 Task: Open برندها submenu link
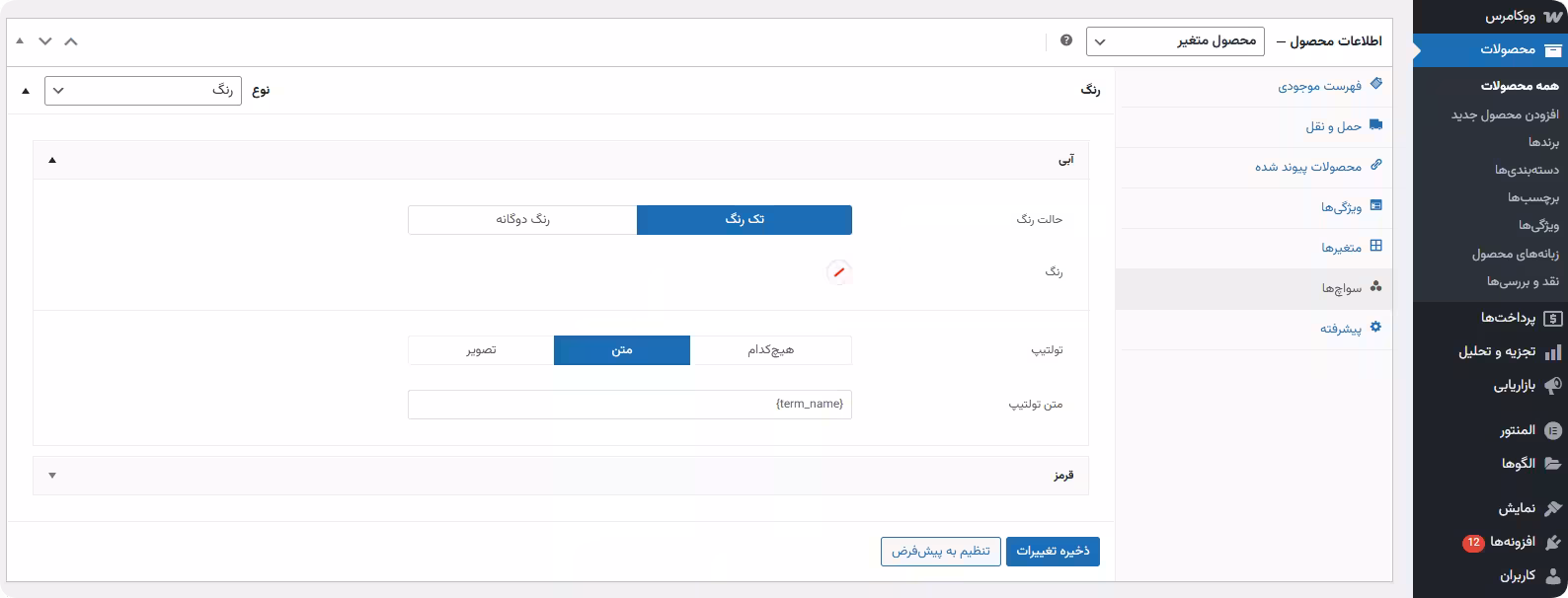click(1543, 142)
